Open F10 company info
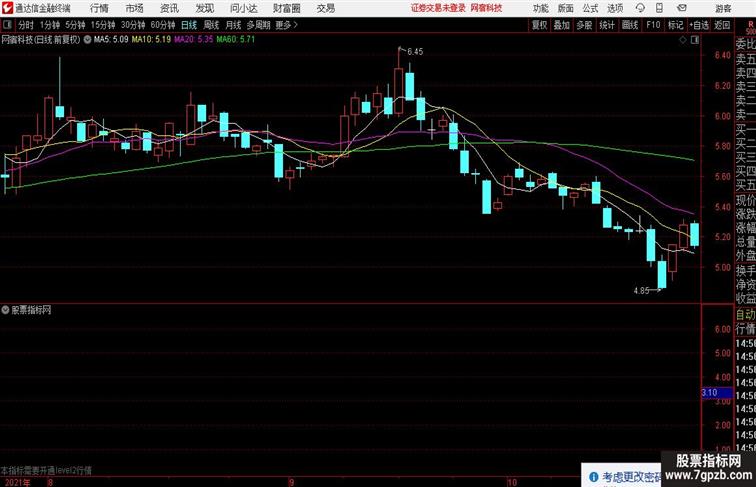Image resolution: width=756 pixels, height=487 pixels. 653,25
